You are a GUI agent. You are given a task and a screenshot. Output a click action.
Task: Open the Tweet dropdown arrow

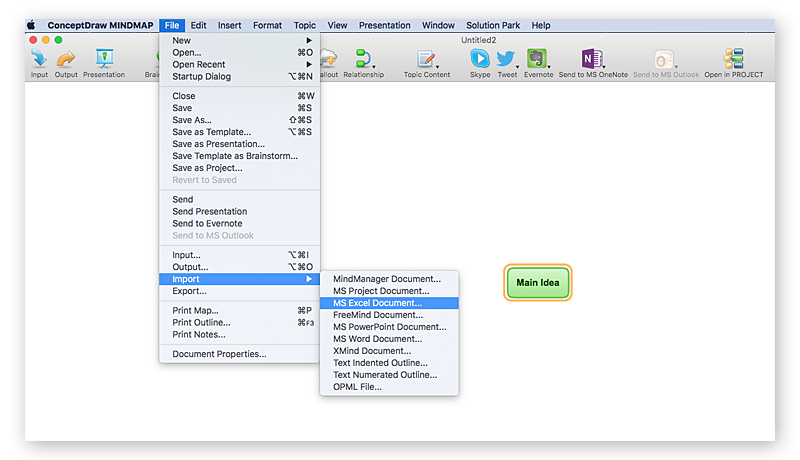pyautogui.click(x=517, y=67)
